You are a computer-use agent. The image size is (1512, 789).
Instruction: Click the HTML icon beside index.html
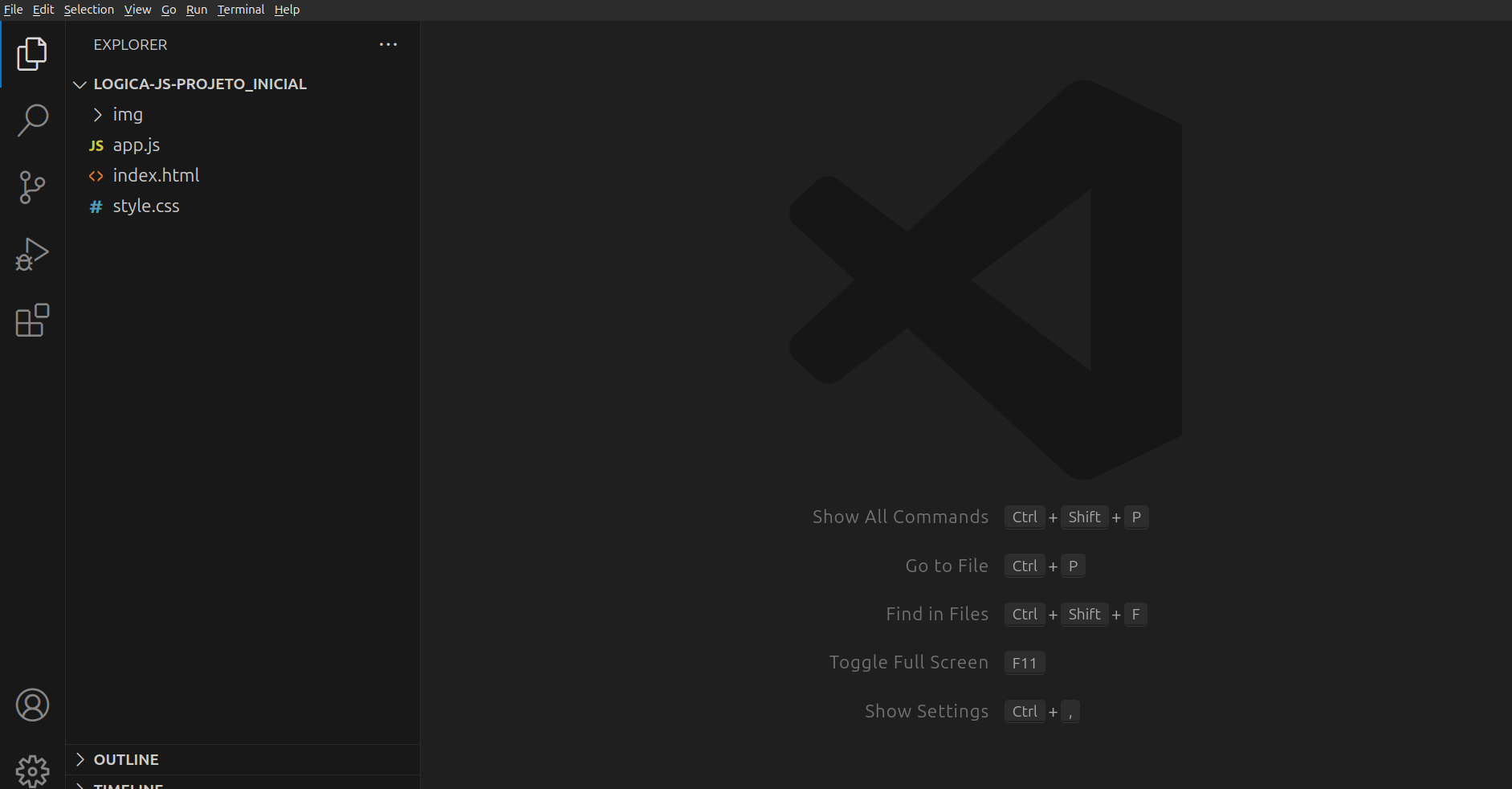pyautogui.click(x=96, y=176)
